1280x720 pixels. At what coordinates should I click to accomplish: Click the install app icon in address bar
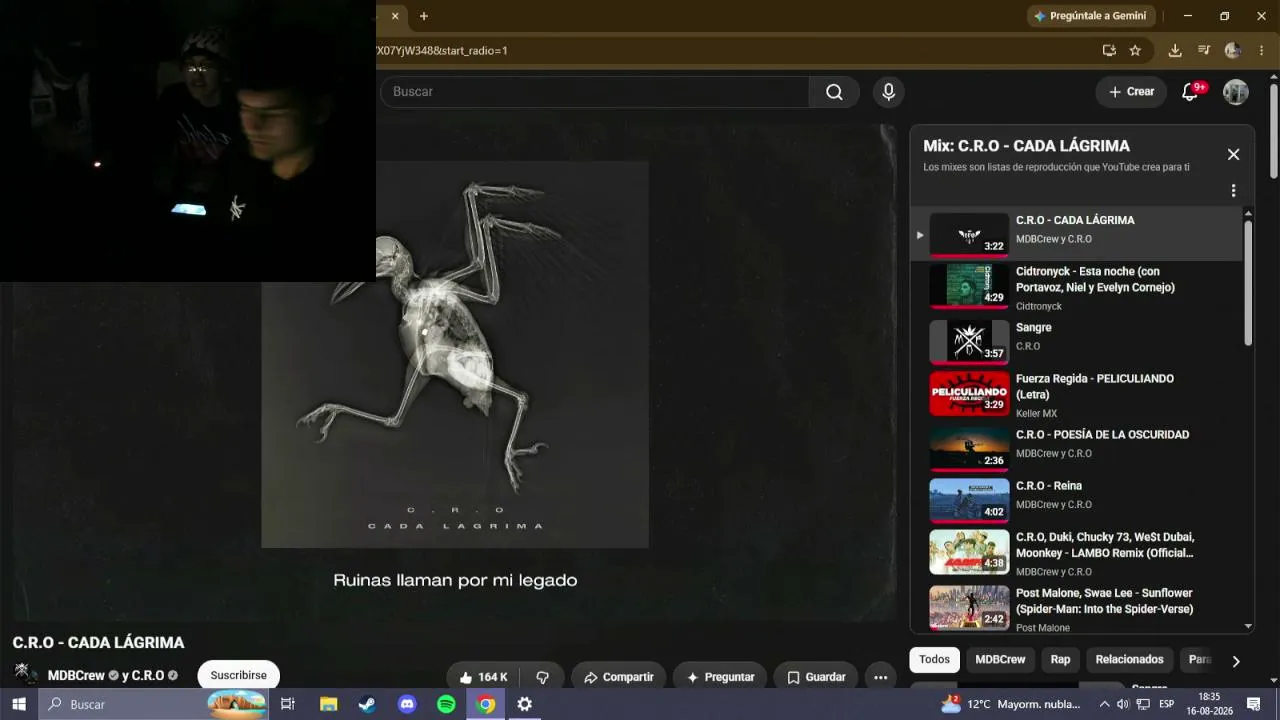click(x=1109, y=50)
